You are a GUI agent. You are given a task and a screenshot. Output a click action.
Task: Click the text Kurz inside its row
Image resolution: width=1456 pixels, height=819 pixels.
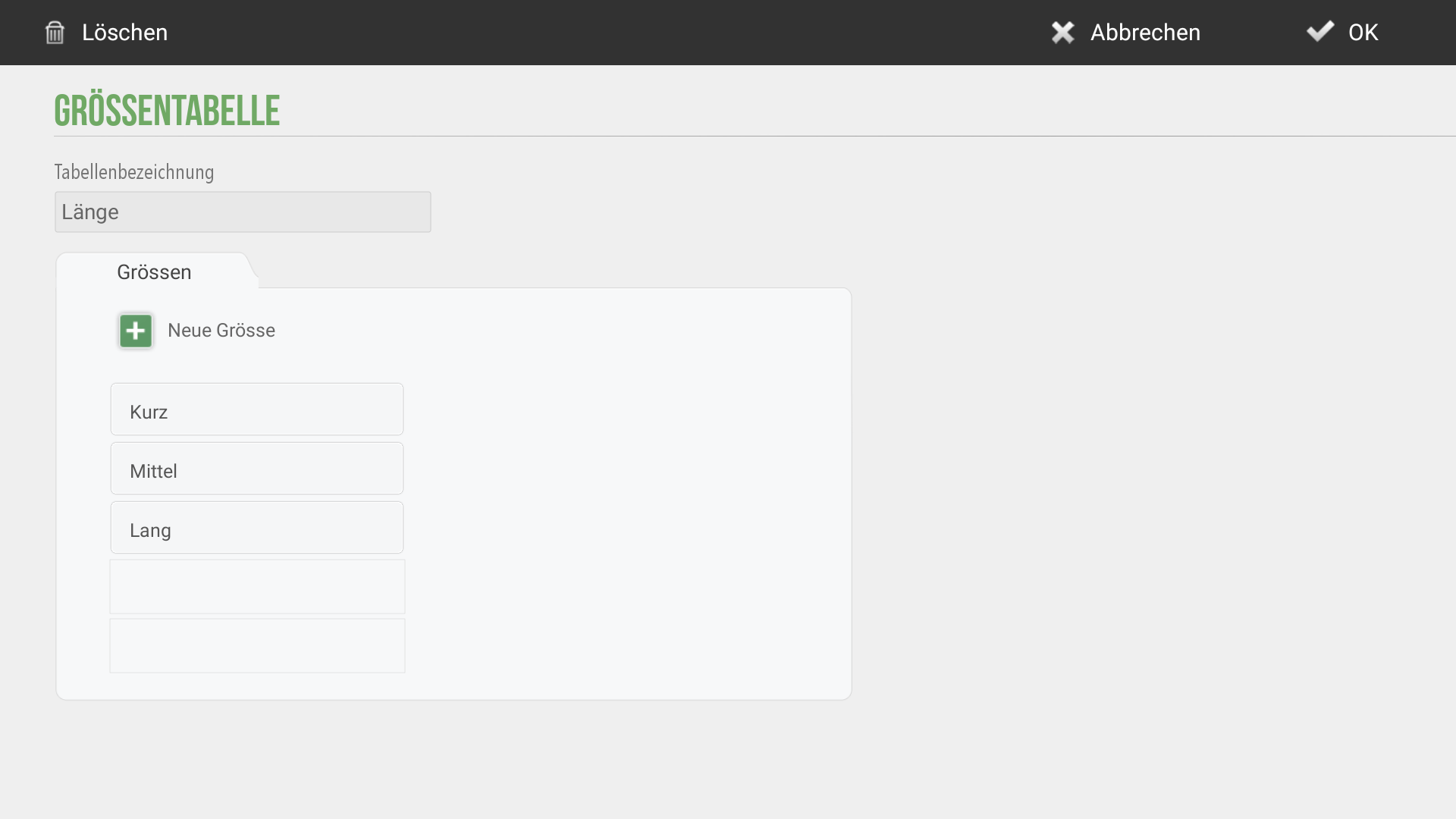[149, 413]
